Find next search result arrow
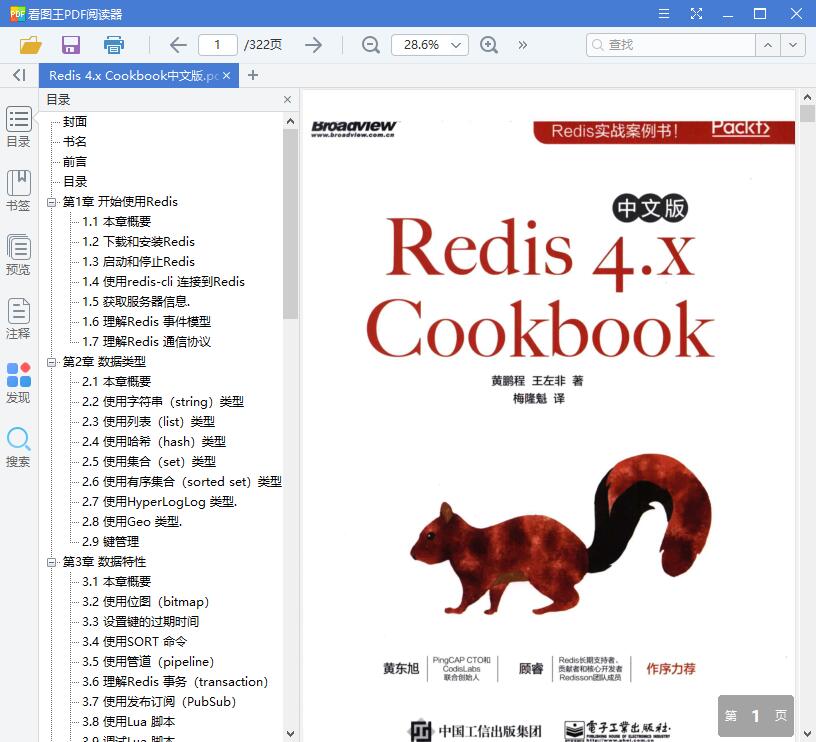 click(793, 45)
